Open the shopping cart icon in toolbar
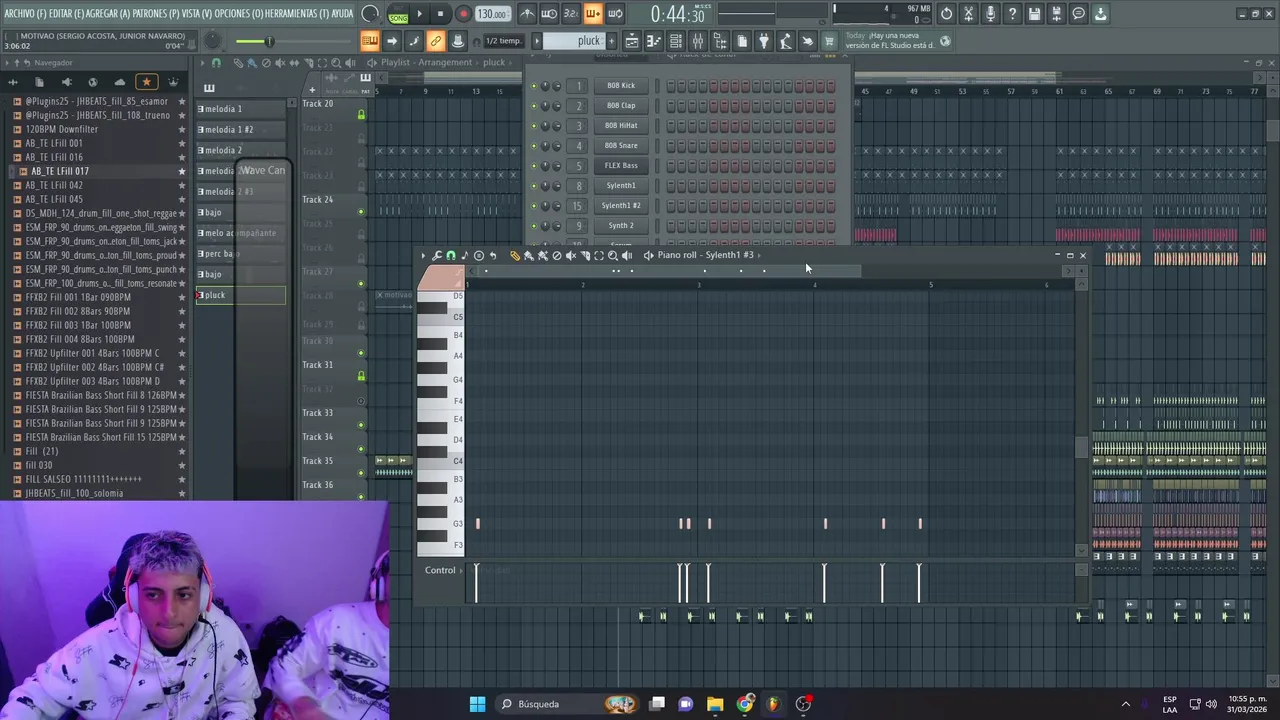The width and height of the screenshot is (1280, 720). (x=829, y=41)
